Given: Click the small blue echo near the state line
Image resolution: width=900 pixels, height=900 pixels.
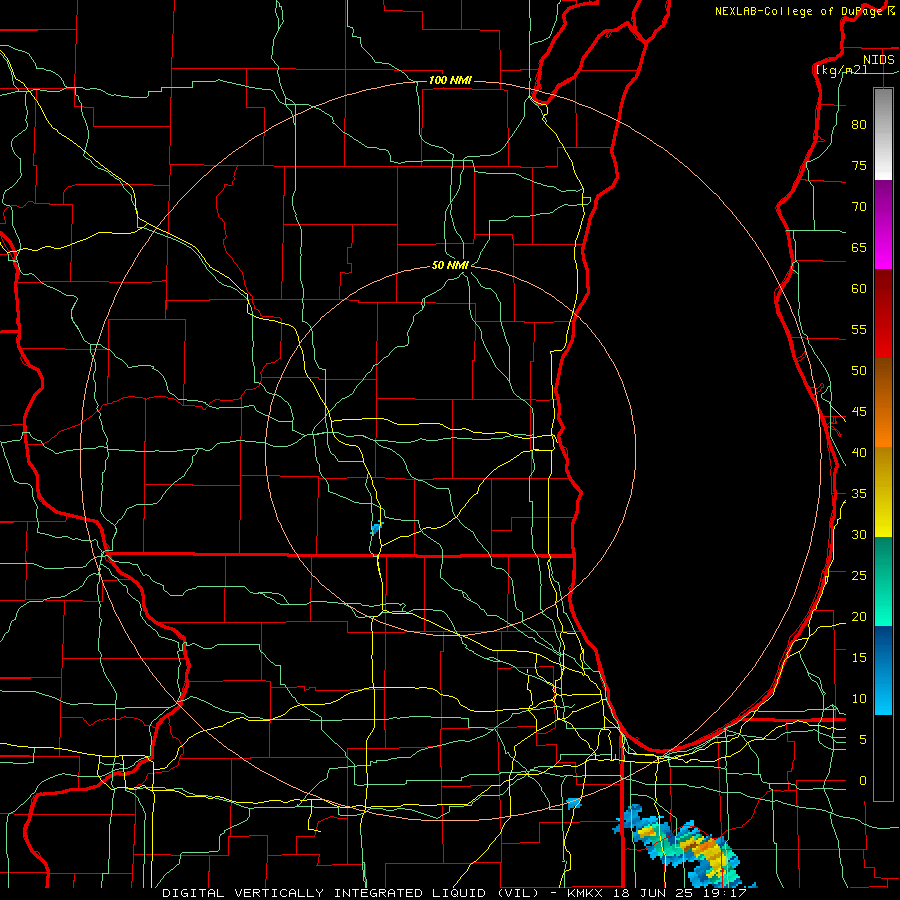Looking at the screenshot, I should click(x=377, y=527).
